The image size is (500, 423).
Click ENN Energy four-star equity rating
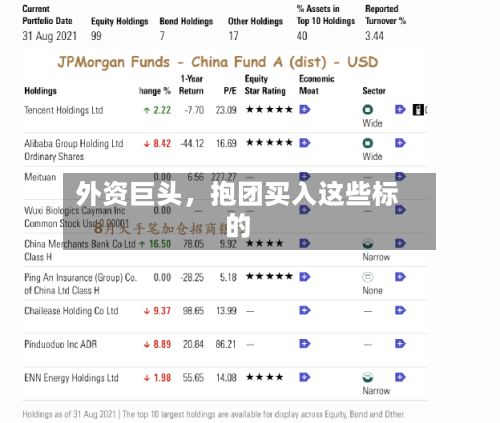tap(264, 377)
